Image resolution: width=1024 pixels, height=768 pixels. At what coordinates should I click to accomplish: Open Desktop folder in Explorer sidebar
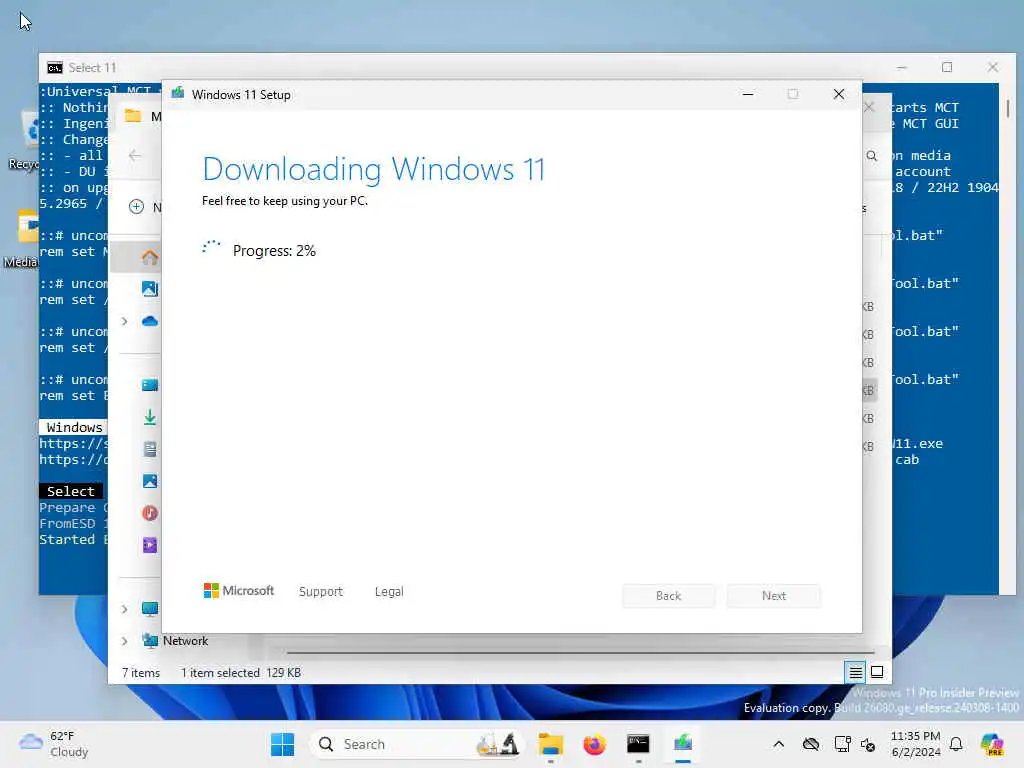[x=150, y=385]
